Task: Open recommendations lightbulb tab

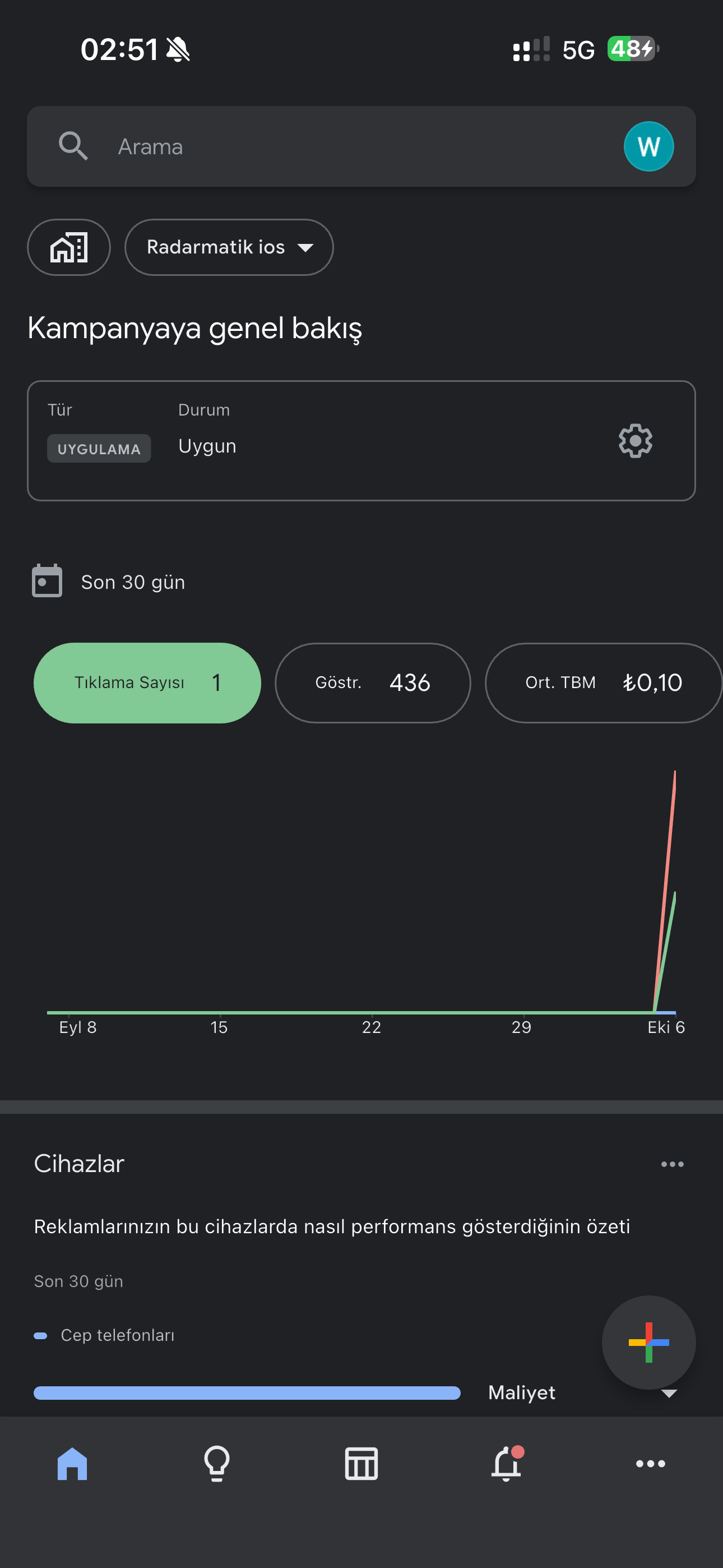Action: coord(217,1464)
